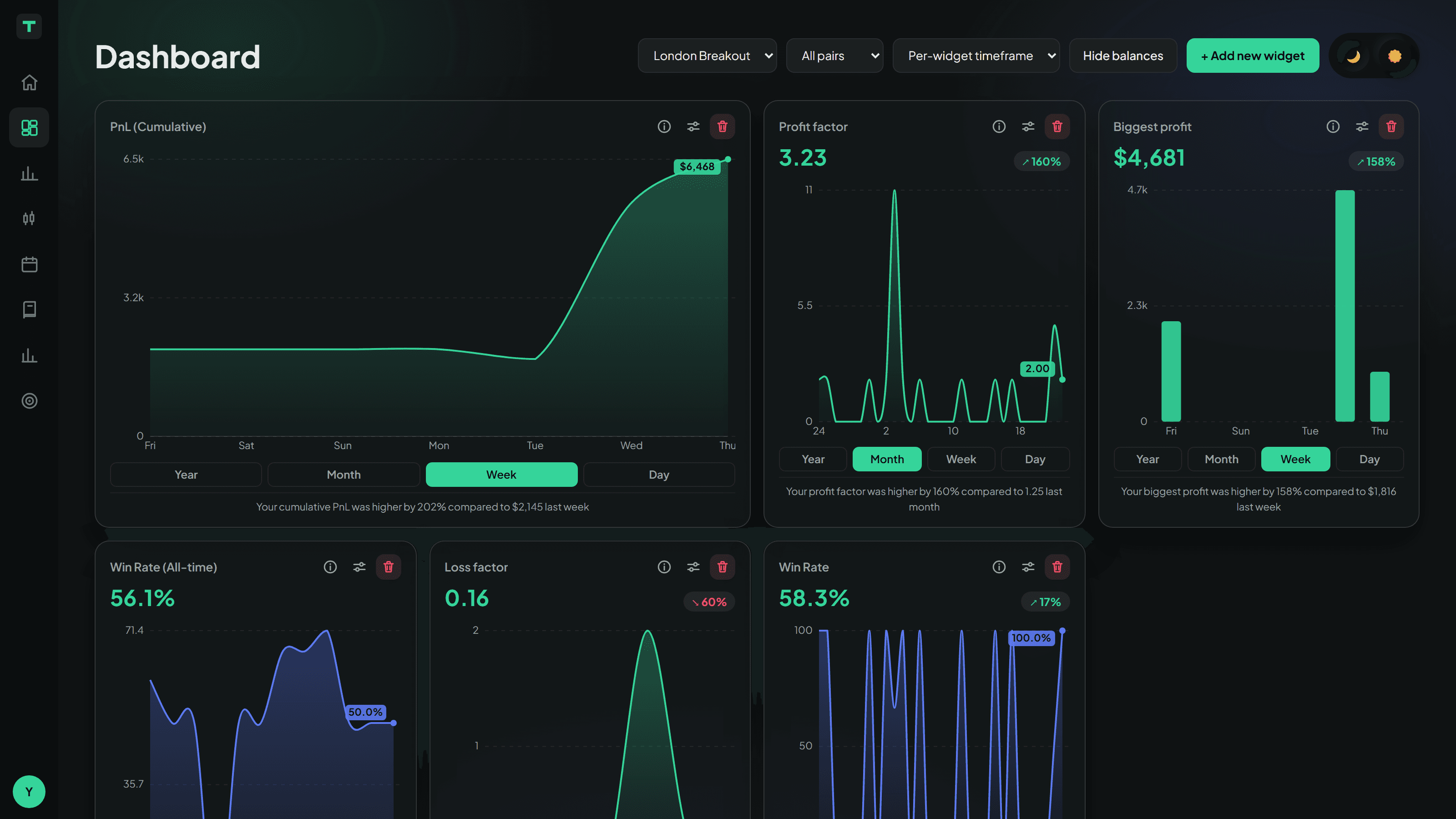Select Day tab in Biggest profit
This screenshot has height=819, width=1456.
coord(1370,459)
